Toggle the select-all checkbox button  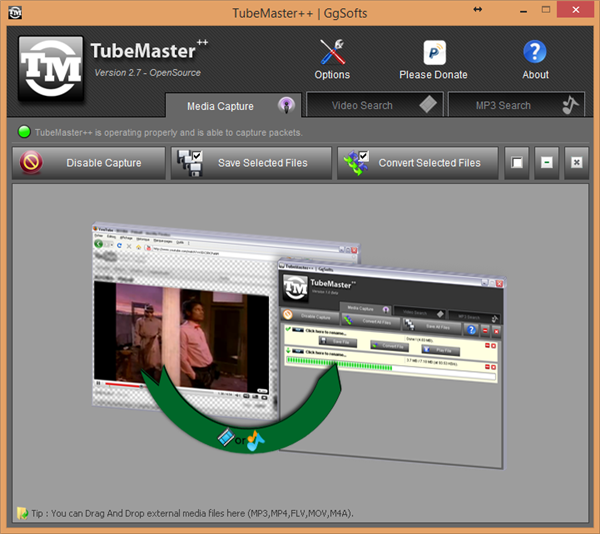pos(516,163)
